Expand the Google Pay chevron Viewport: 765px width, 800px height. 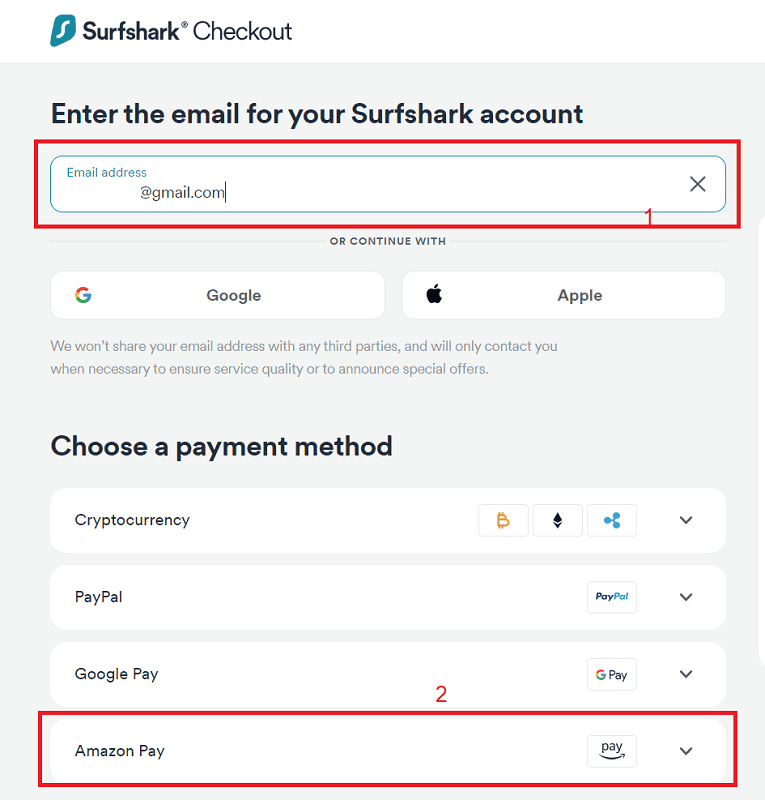686,674
